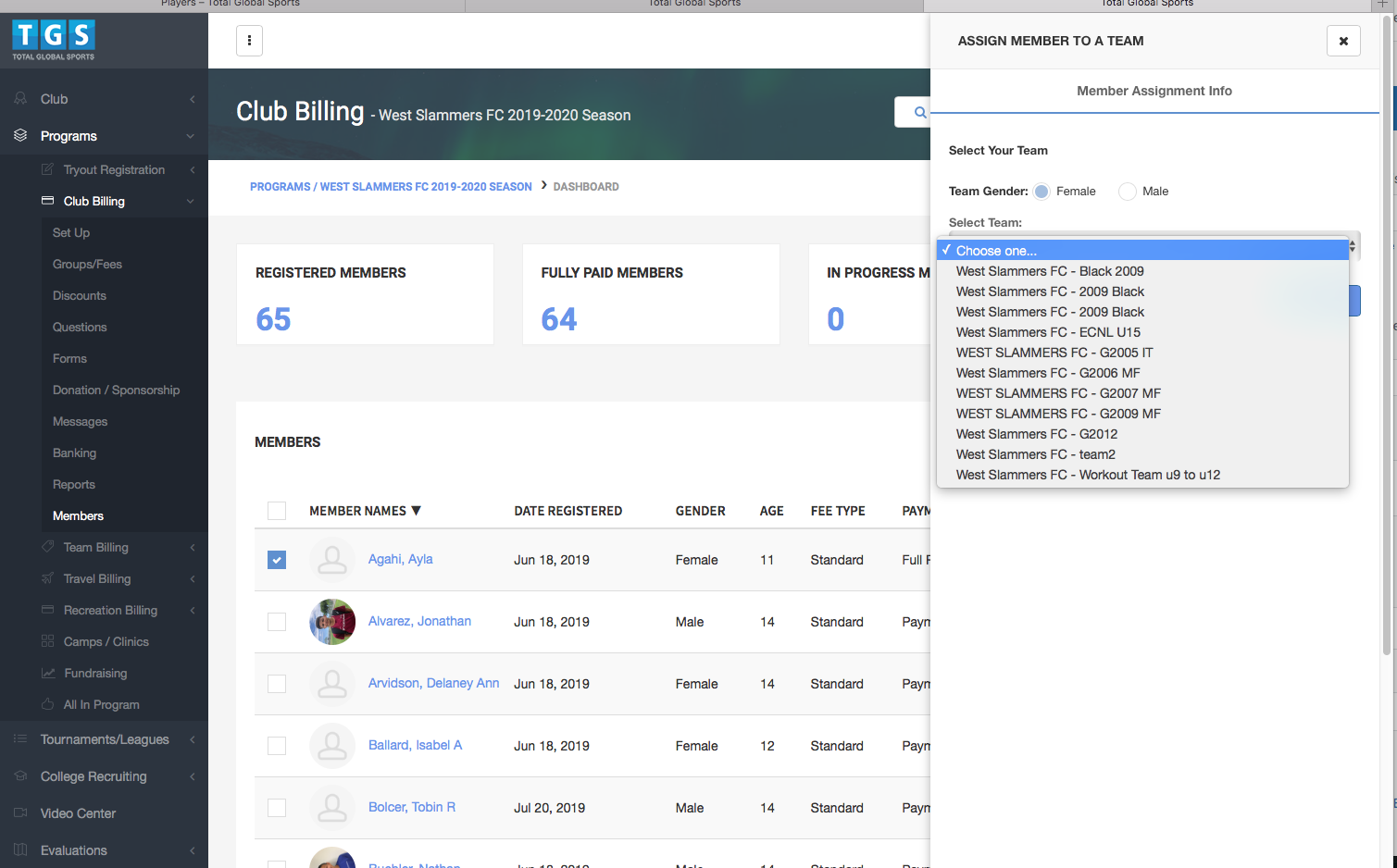Select the Female team gender radio button
Viewport: 1397px width, 868px height.
(1042, 192)
